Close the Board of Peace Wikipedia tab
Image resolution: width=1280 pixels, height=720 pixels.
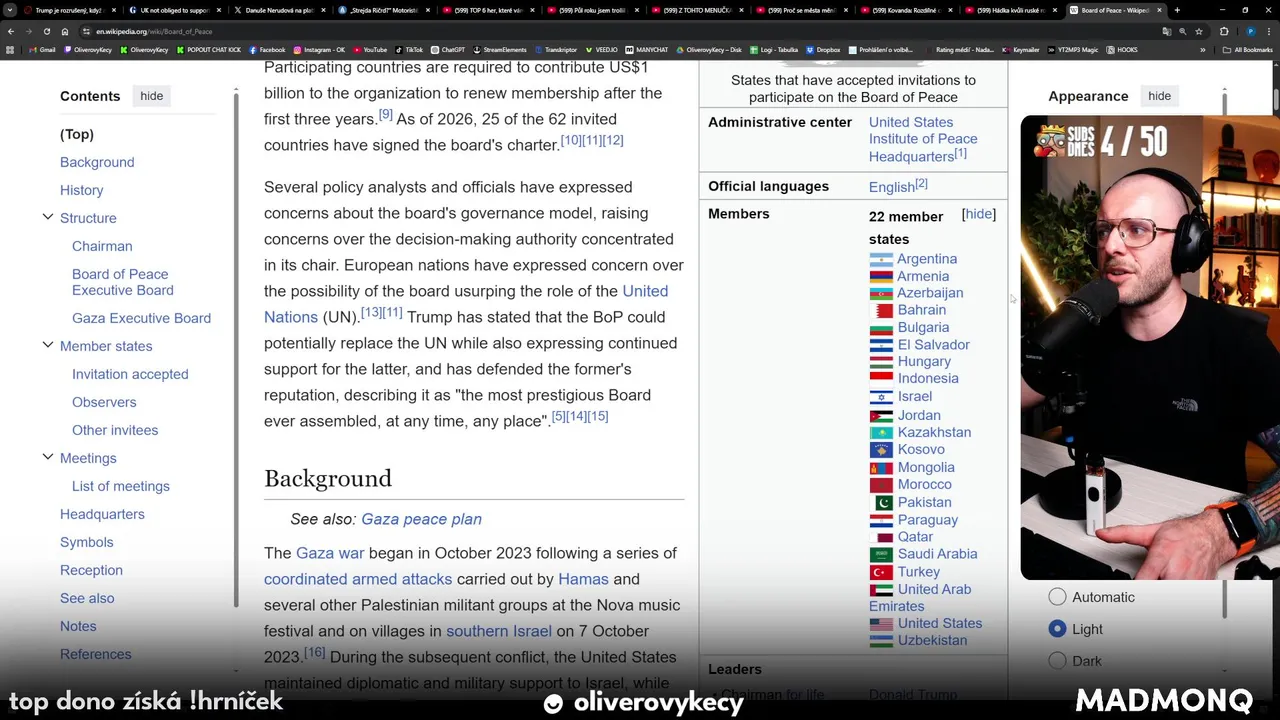click(x=1159, y=10)
